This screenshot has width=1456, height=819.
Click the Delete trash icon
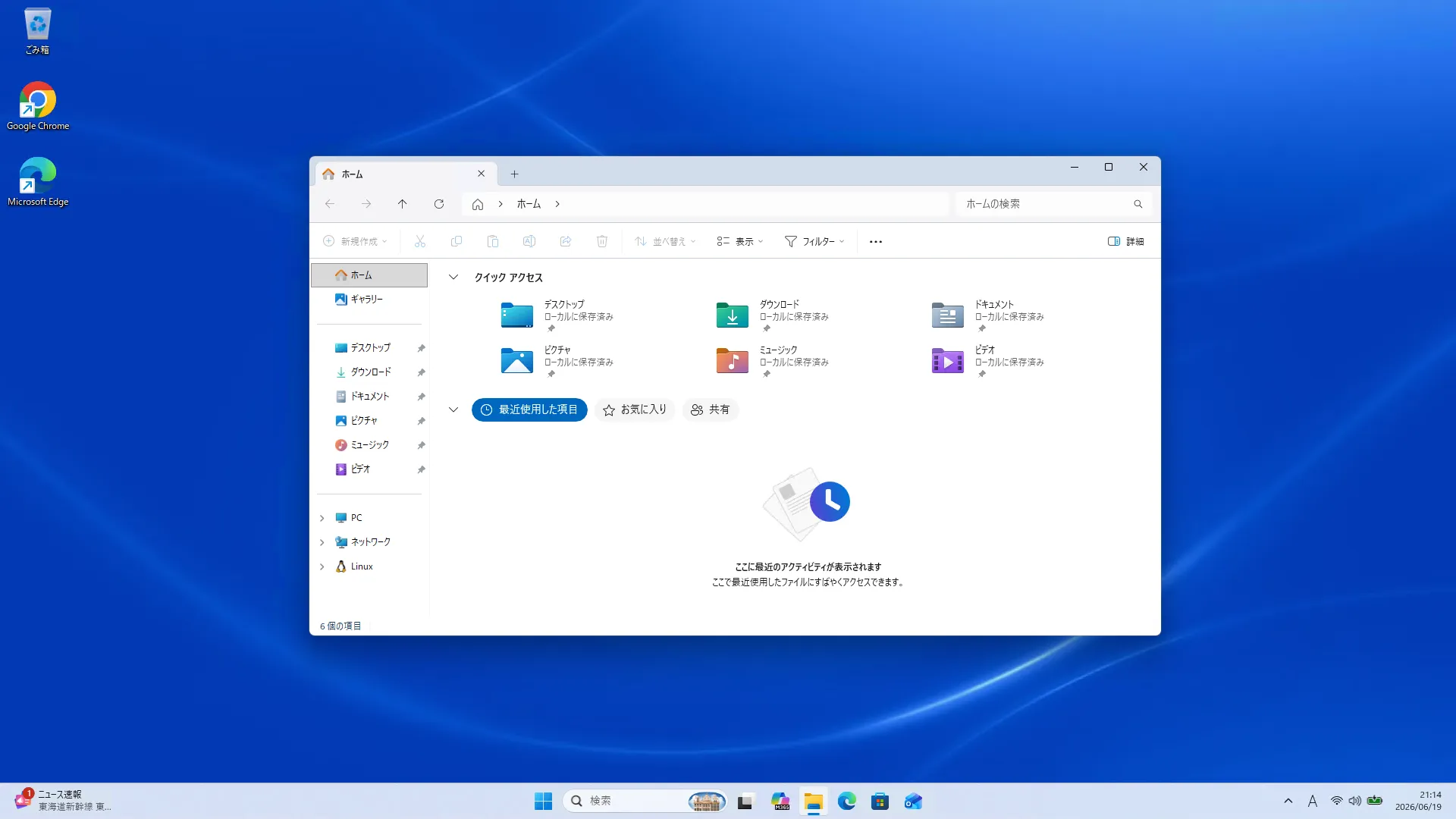tap(601, 241)
